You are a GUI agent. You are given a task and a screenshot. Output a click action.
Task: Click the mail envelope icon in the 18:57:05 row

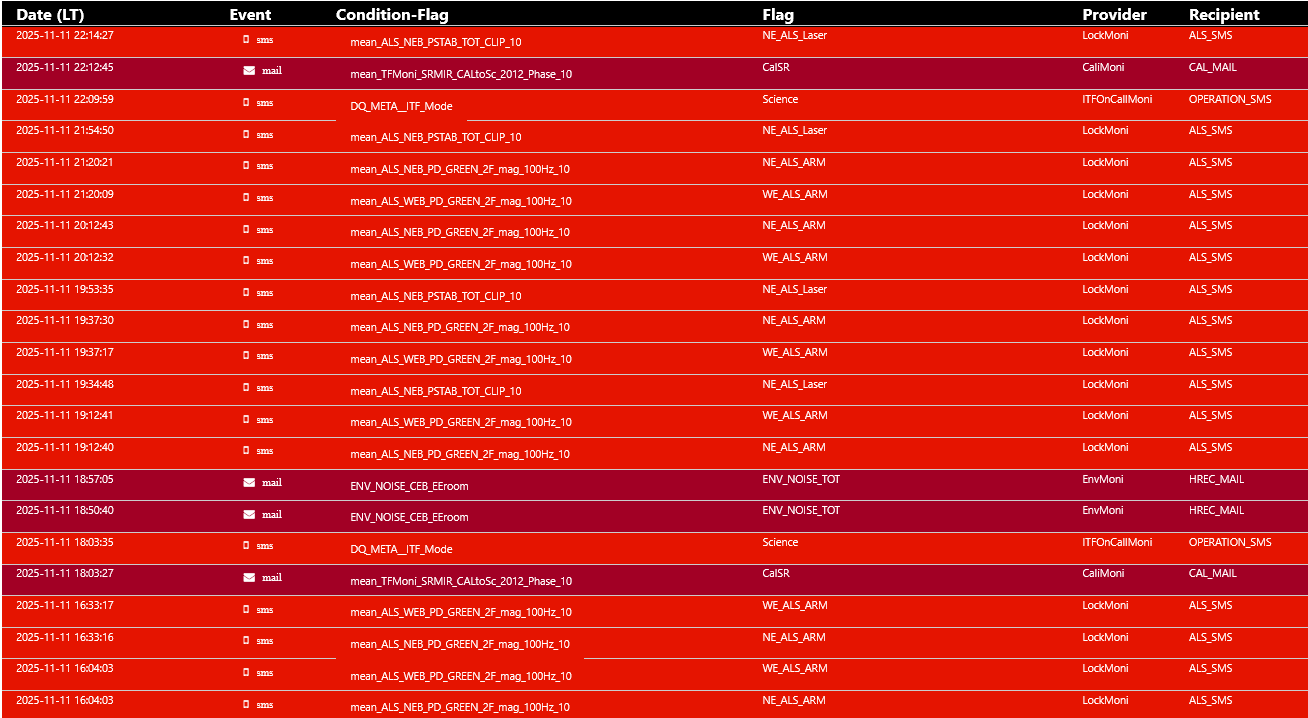[x=249, y=482]
